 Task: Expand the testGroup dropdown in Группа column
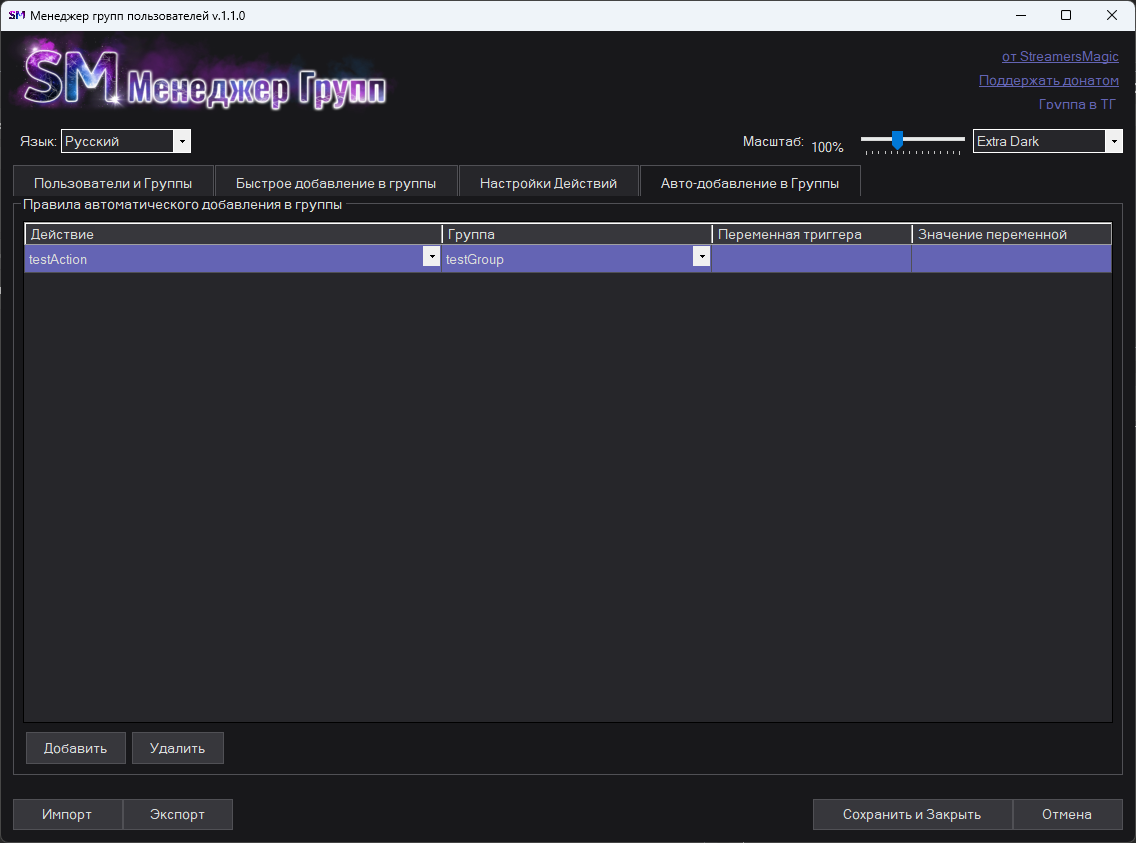702,258
